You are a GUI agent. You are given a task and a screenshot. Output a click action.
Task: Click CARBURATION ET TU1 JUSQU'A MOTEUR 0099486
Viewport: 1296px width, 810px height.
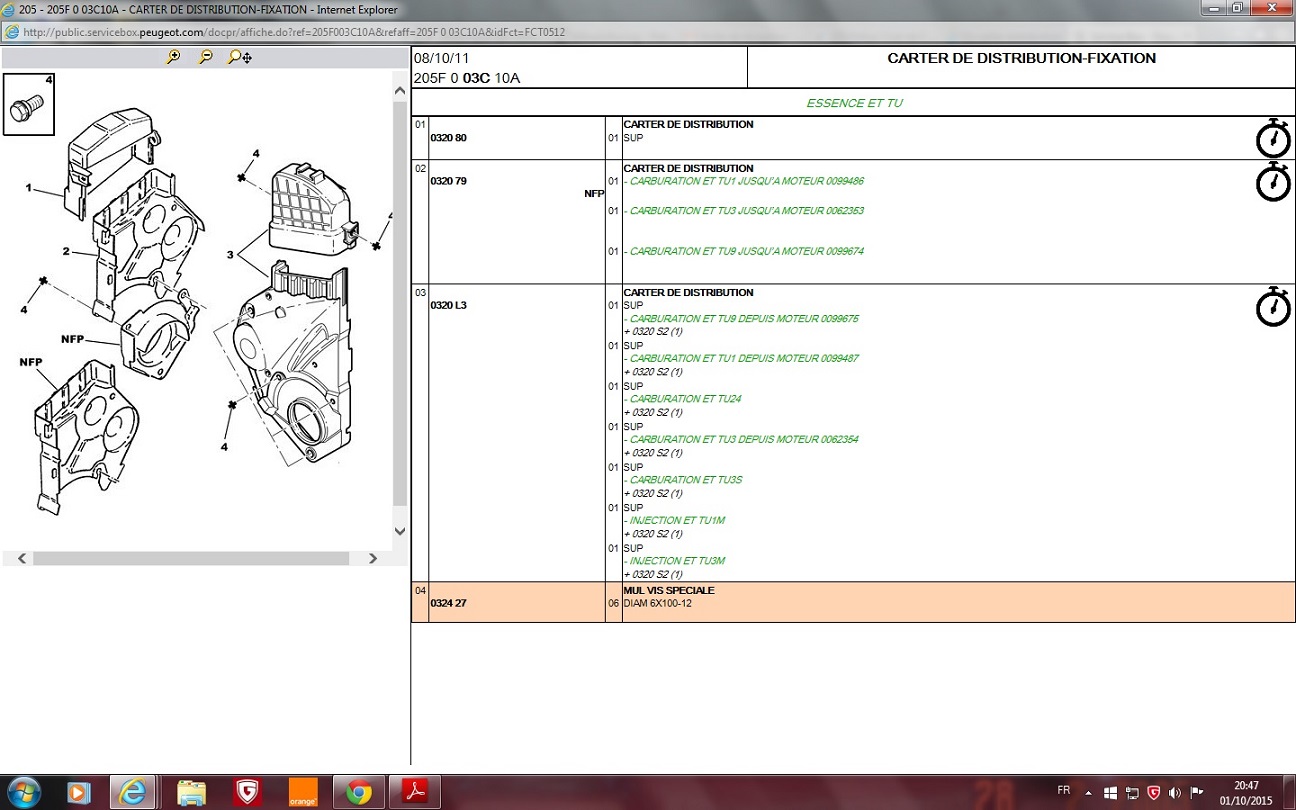pos(744,182)
